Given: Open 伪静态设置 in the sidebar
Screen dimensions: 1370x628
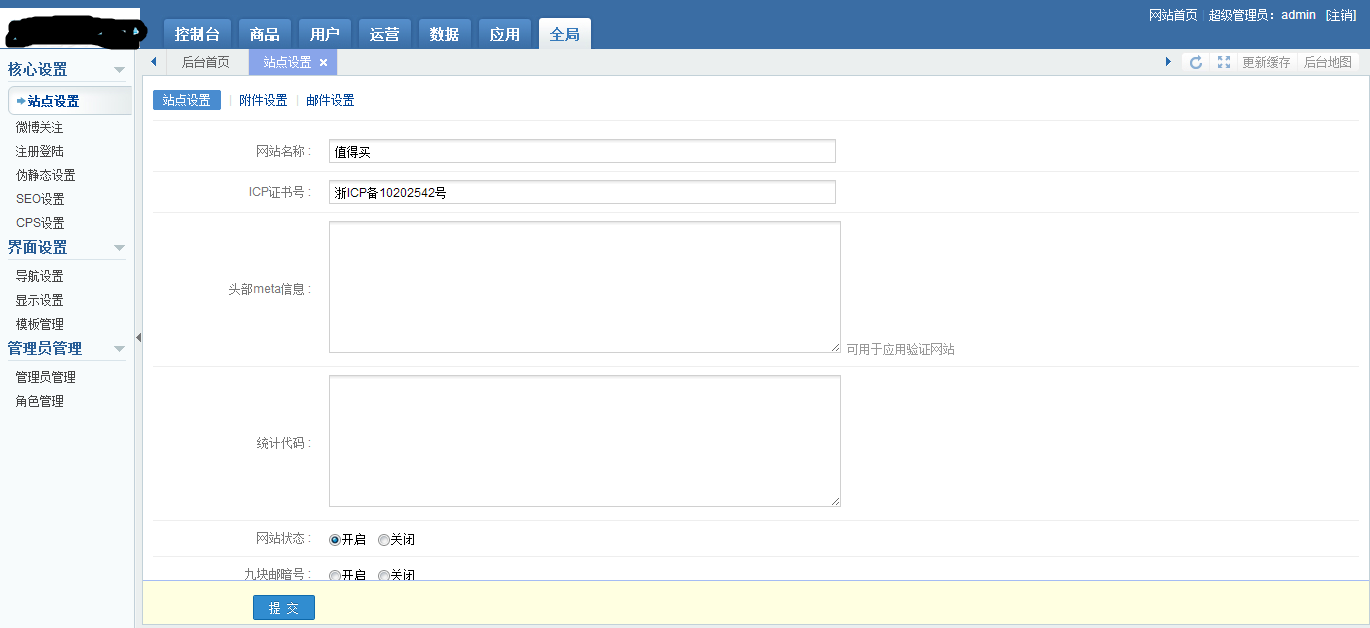Looking at the screenshot, I should [45, 176].
